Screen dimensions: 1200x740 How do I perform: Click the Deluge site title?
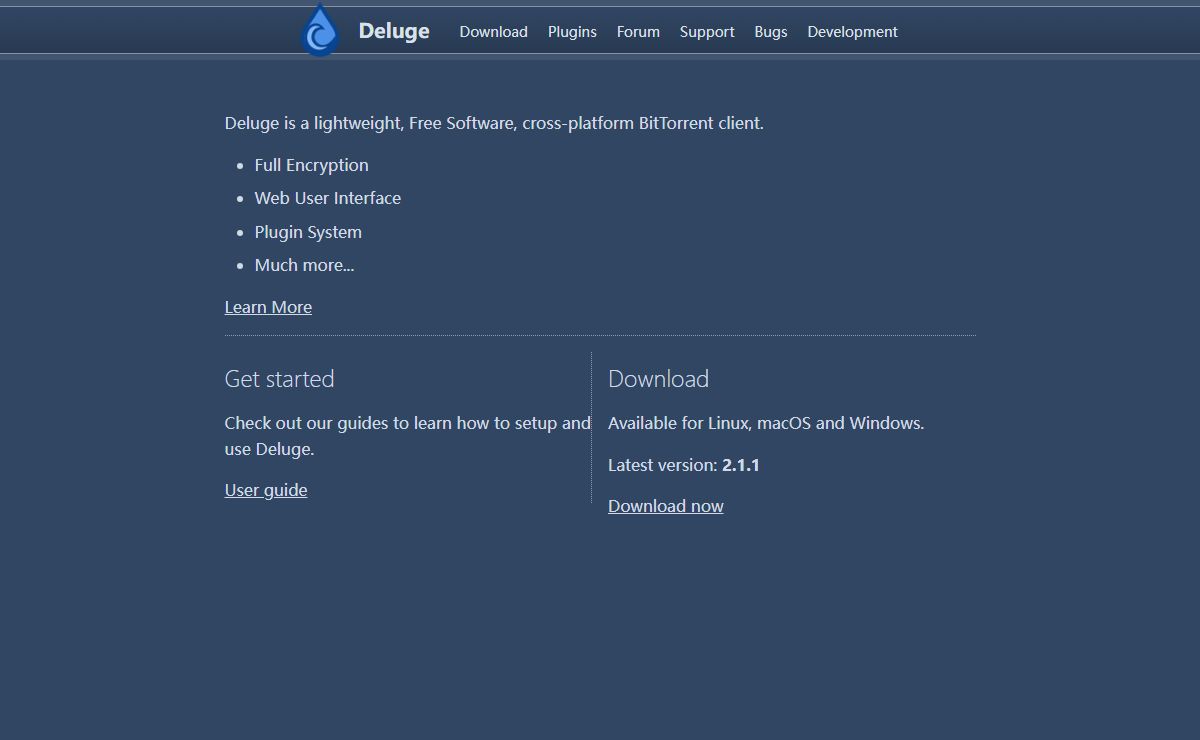tap(394, 31)
